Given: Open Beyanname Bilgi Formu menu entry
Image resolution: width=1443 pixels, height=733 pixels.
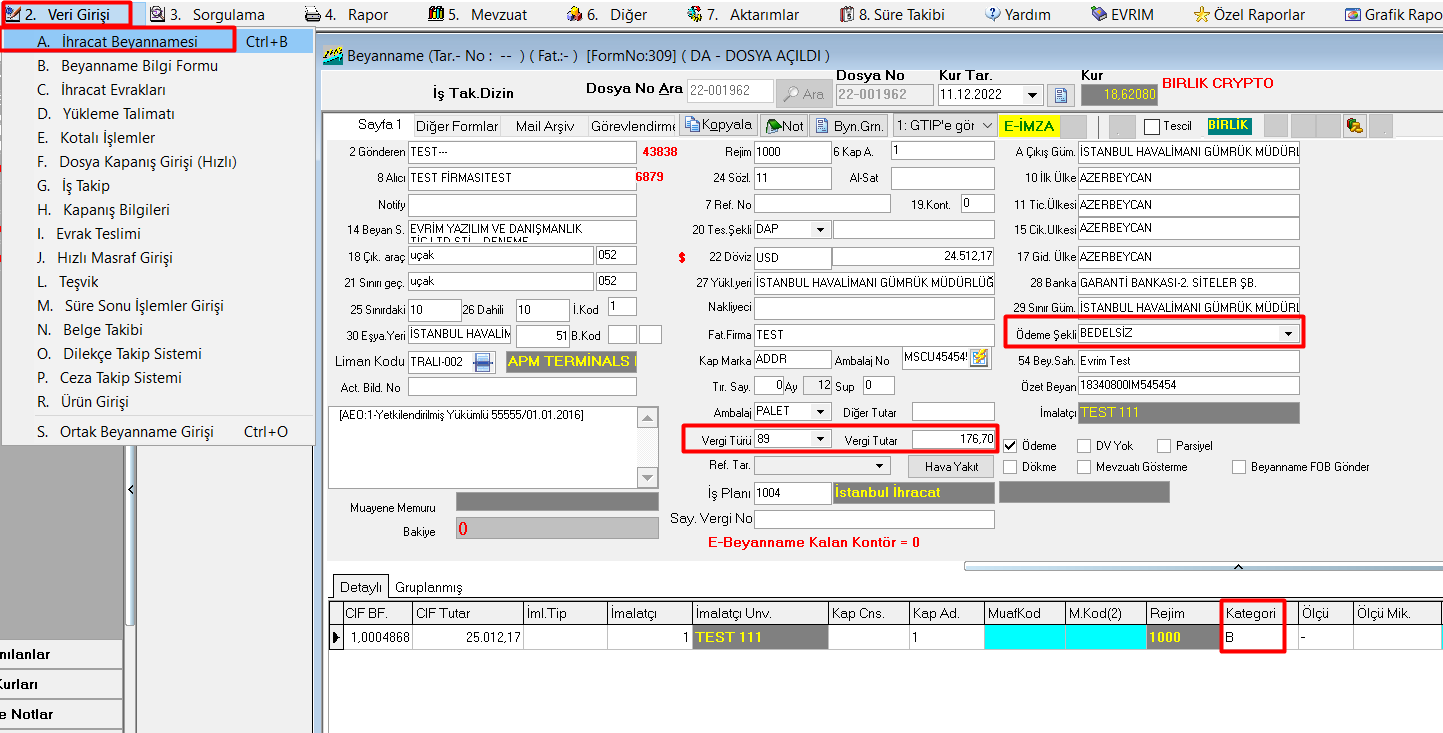Looking at the screenshot, I should pos(157,66).
